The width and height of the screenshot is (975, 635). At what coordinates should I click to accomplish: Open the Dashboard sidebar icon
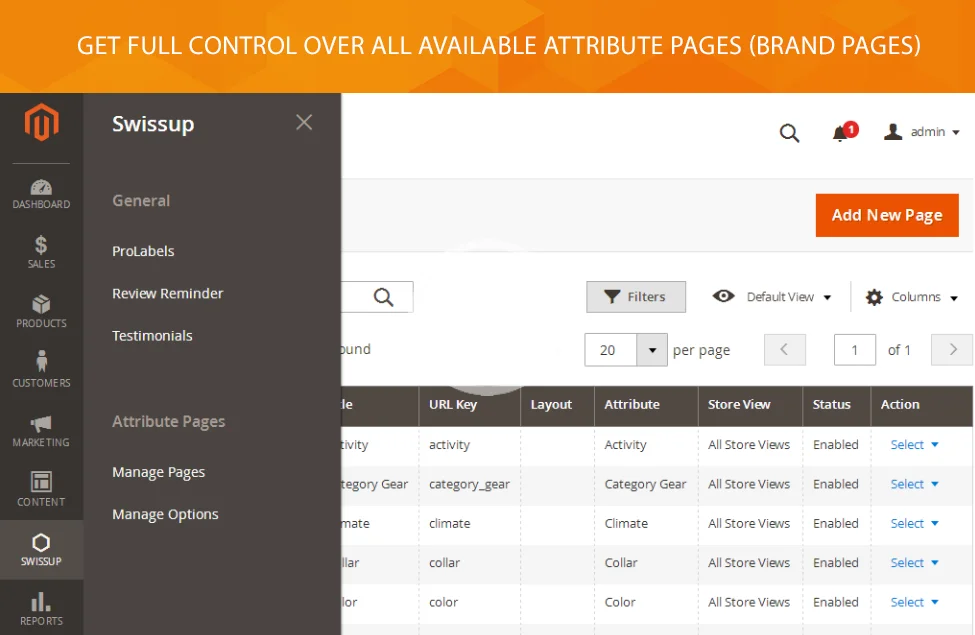tap(41, 194)
